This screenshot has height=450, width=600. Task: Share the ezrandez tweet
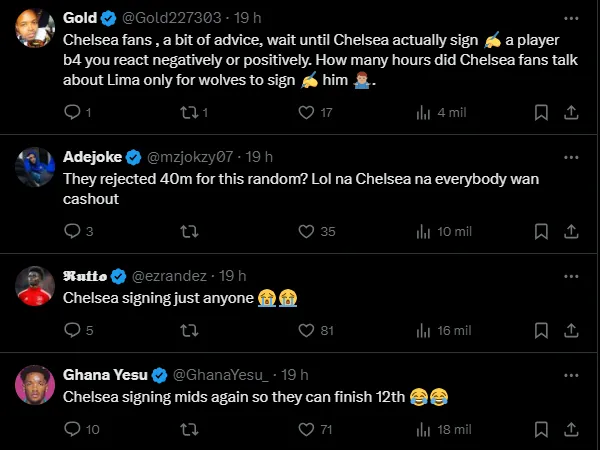click(570, 330)
